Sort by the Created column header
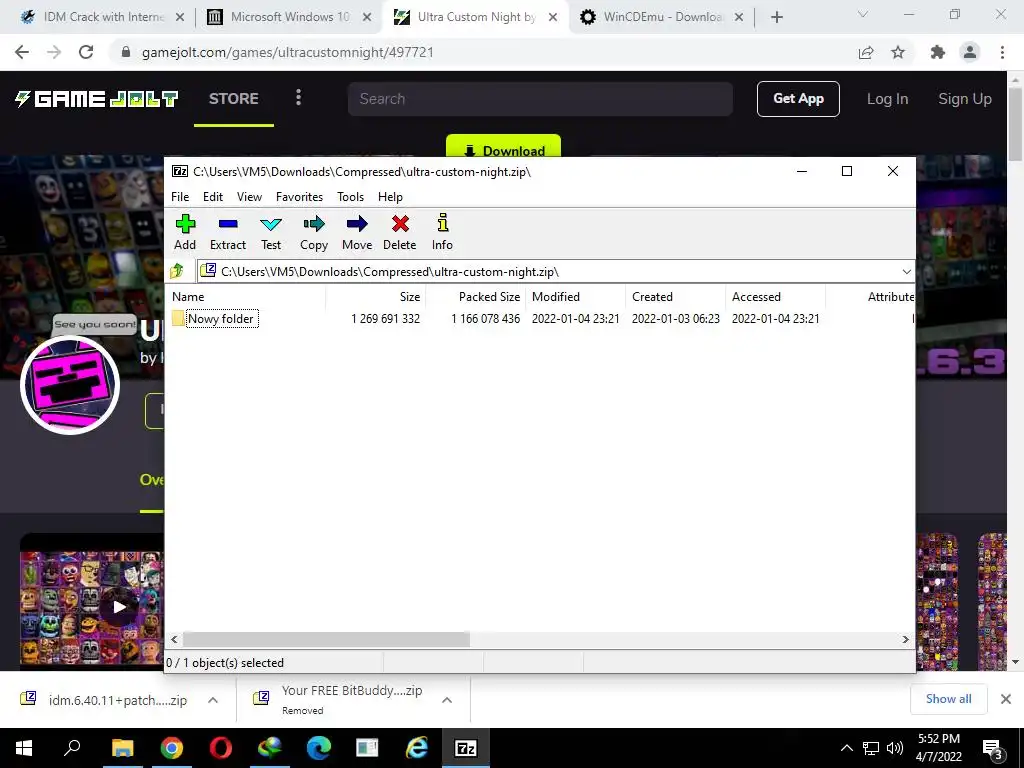This screenshot has height=768, width=1024. (x=675, y=296)
